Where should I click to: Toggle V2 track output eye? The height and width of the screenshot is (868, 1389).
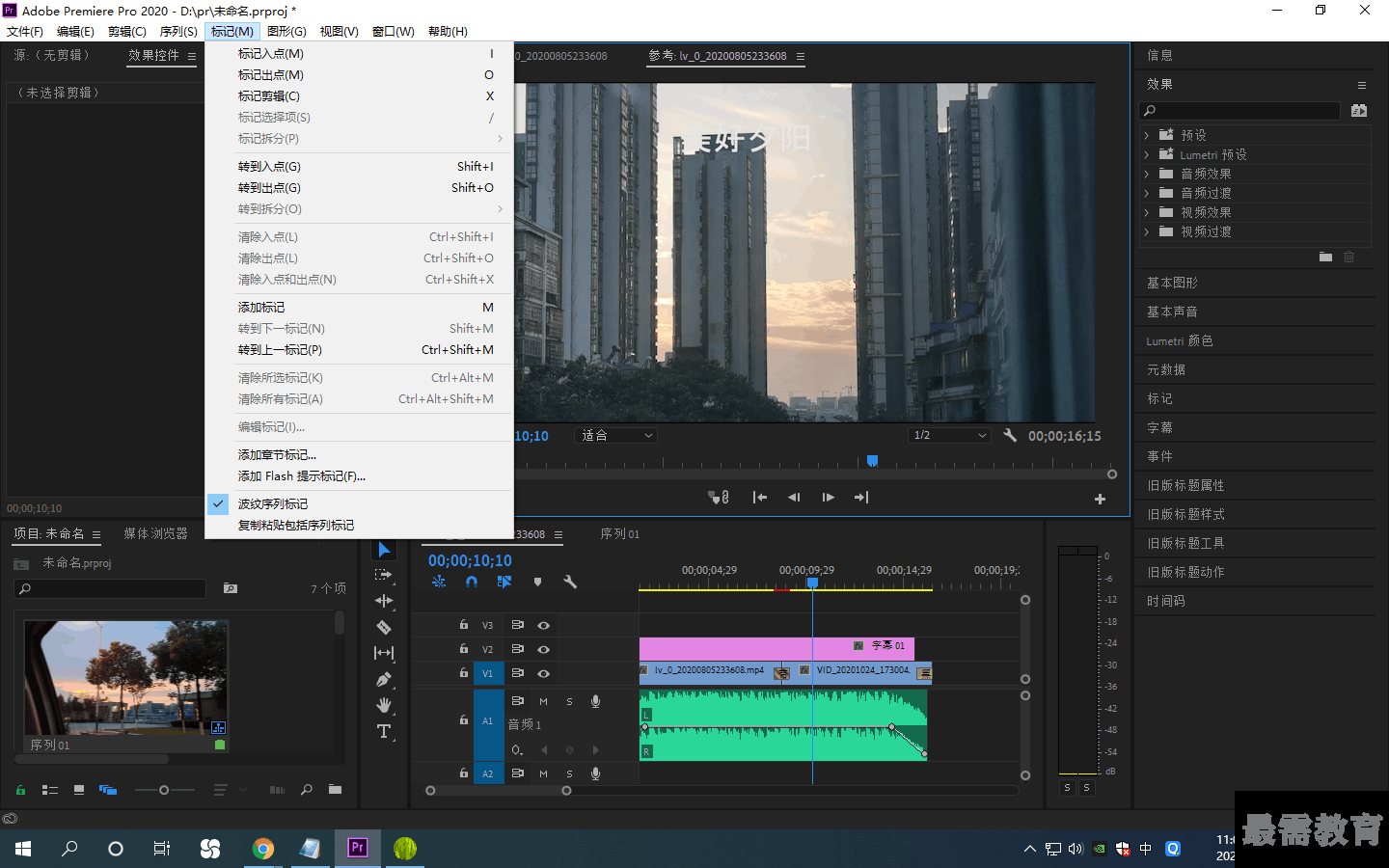coord(543,649)
